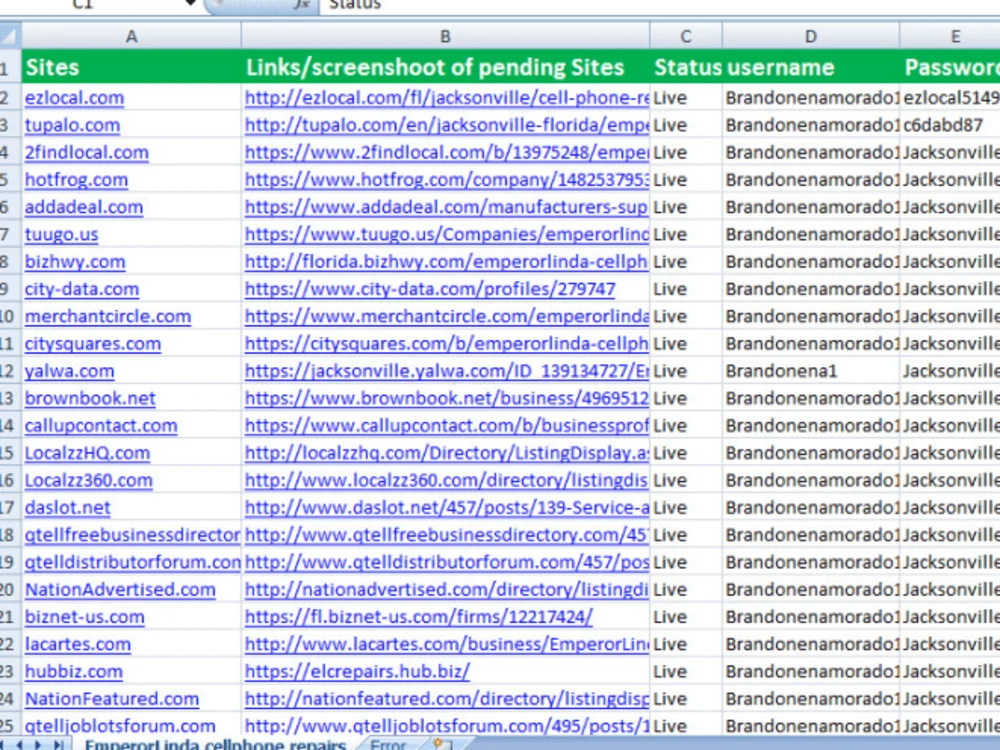Open the qtelldistributorforum site link

pyautogui.click(x=132, y=562)
